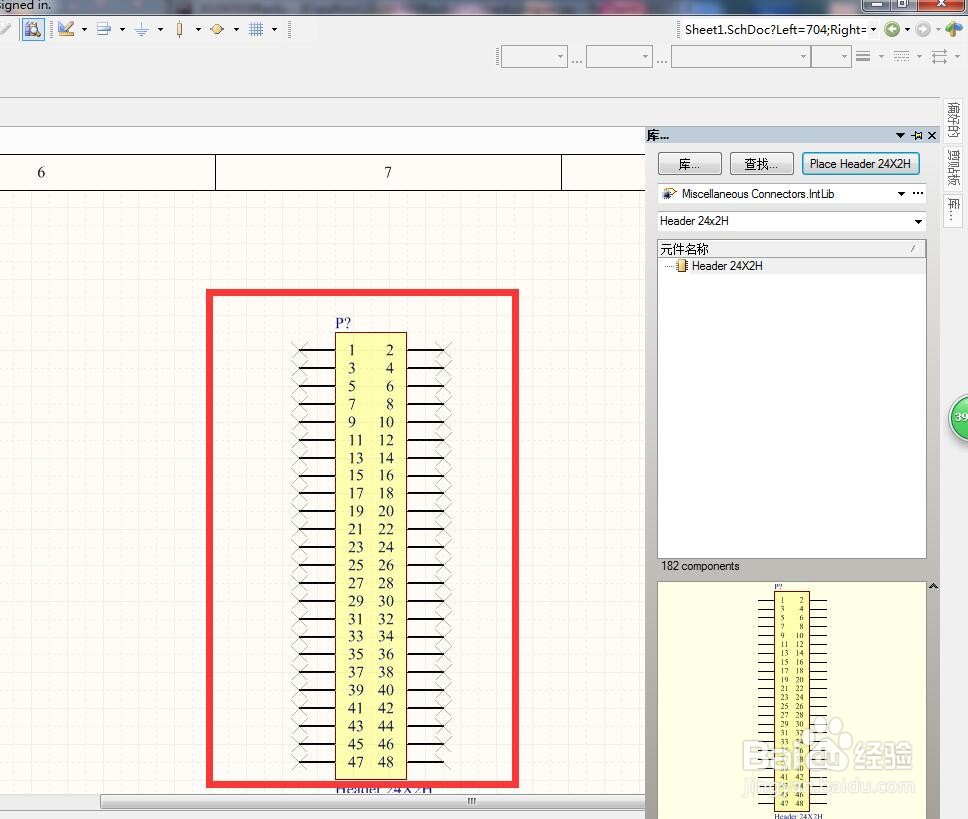Click pin number 1 on the header

(x=352, y=350)
